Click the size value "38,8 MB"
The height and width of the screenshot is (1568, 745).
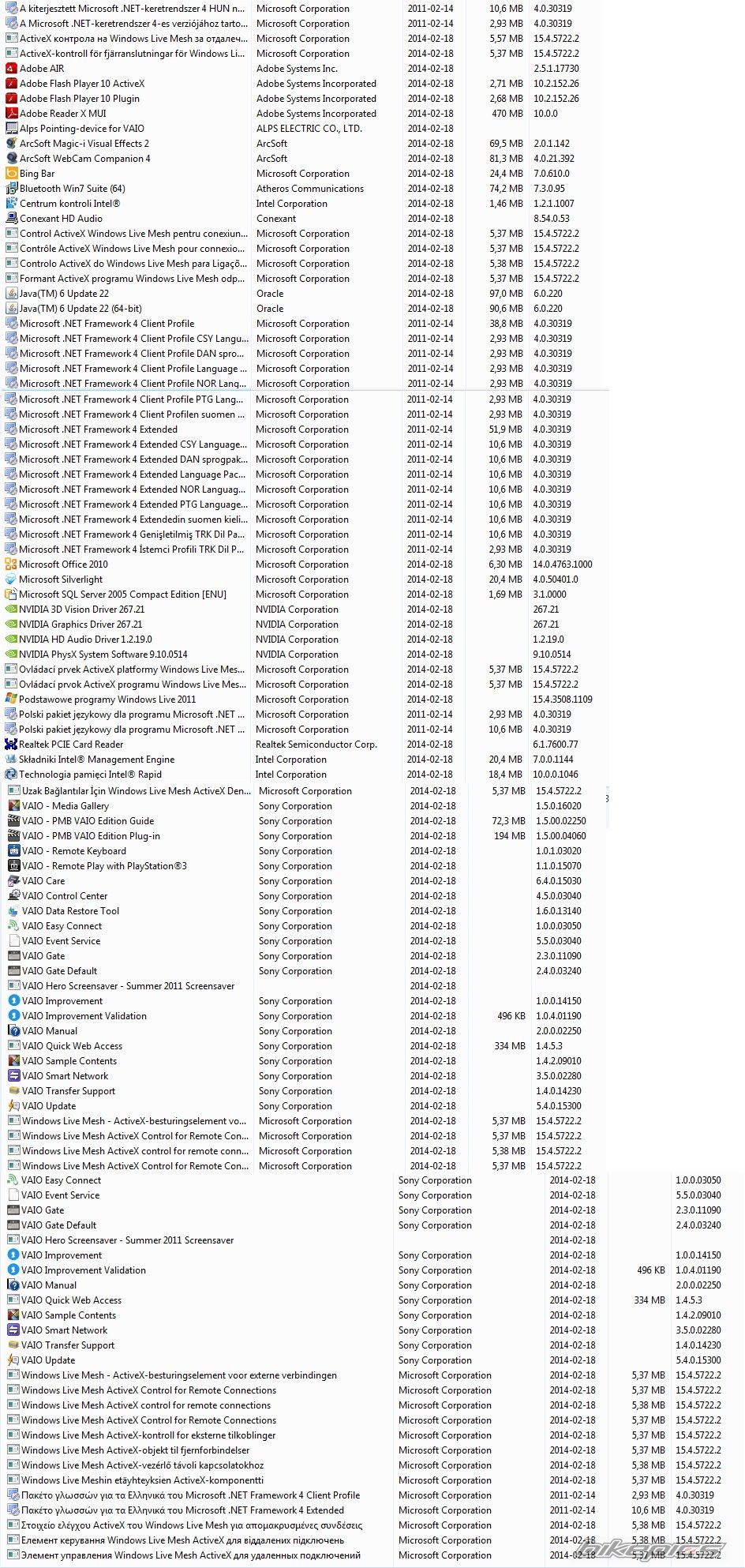point(507,324)
